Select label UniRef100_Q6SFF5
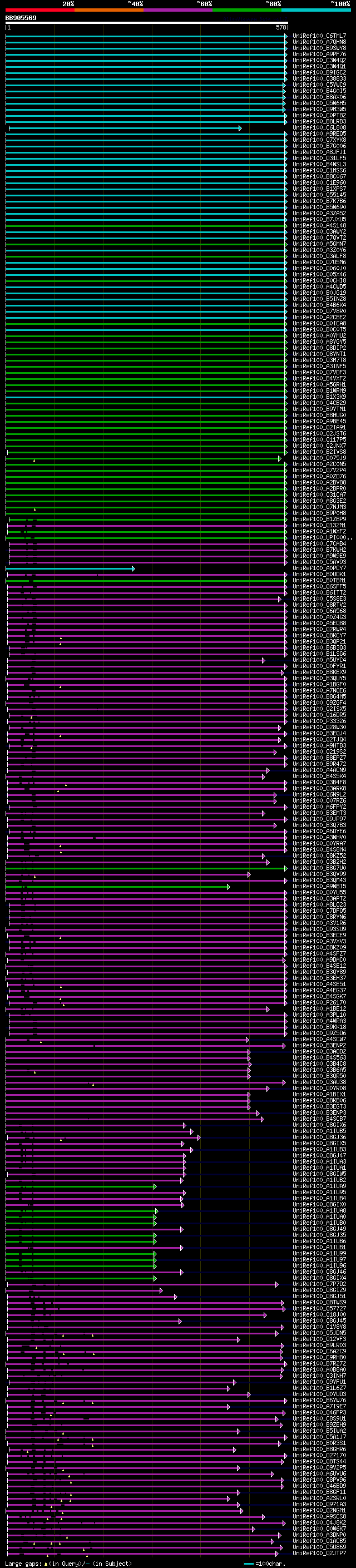Viewport: 356px width, 1568px height. [319, 587]
